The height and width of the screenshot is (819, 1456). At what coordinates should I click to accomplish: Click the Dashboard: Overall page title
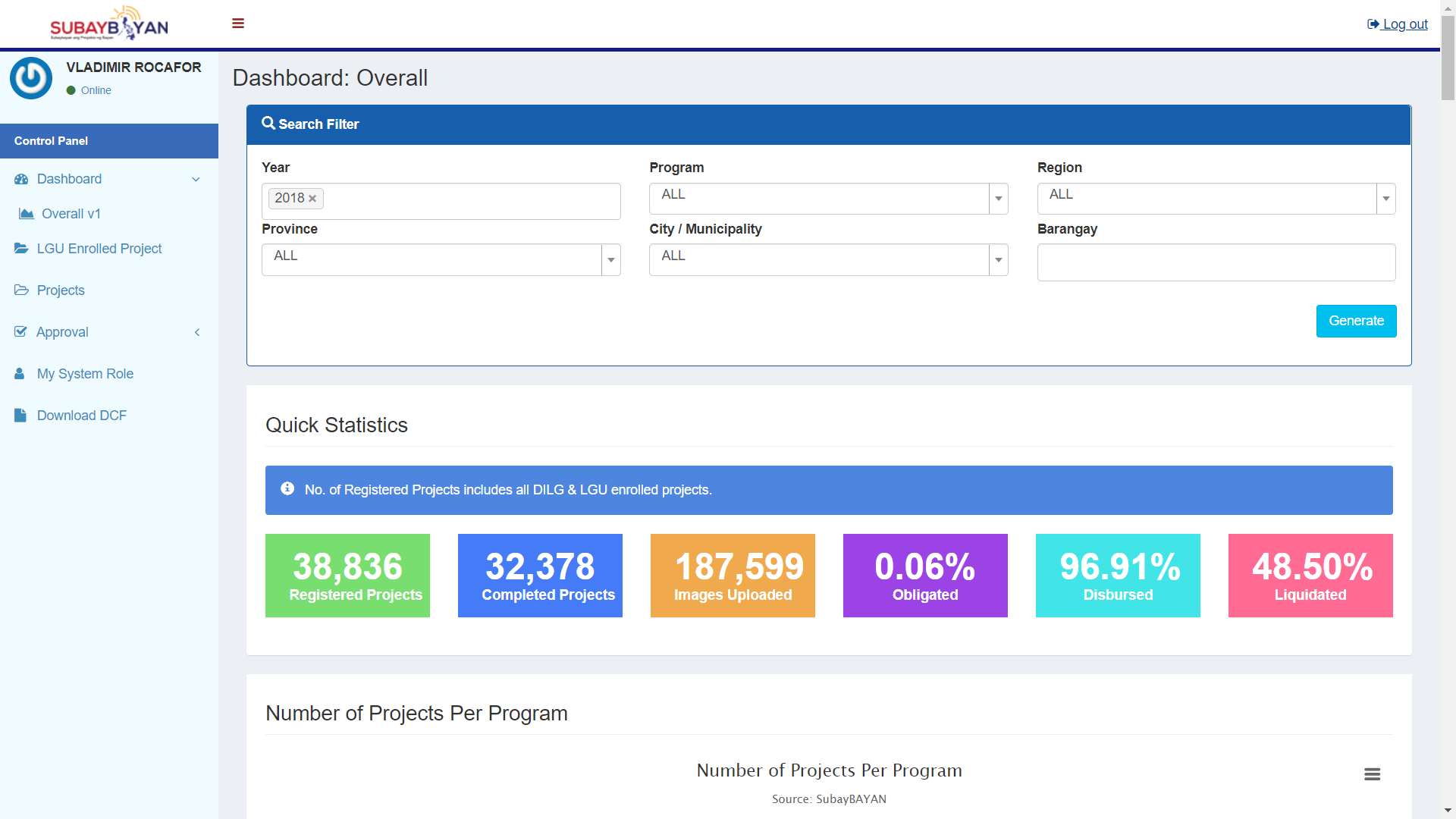coord(330,78)
